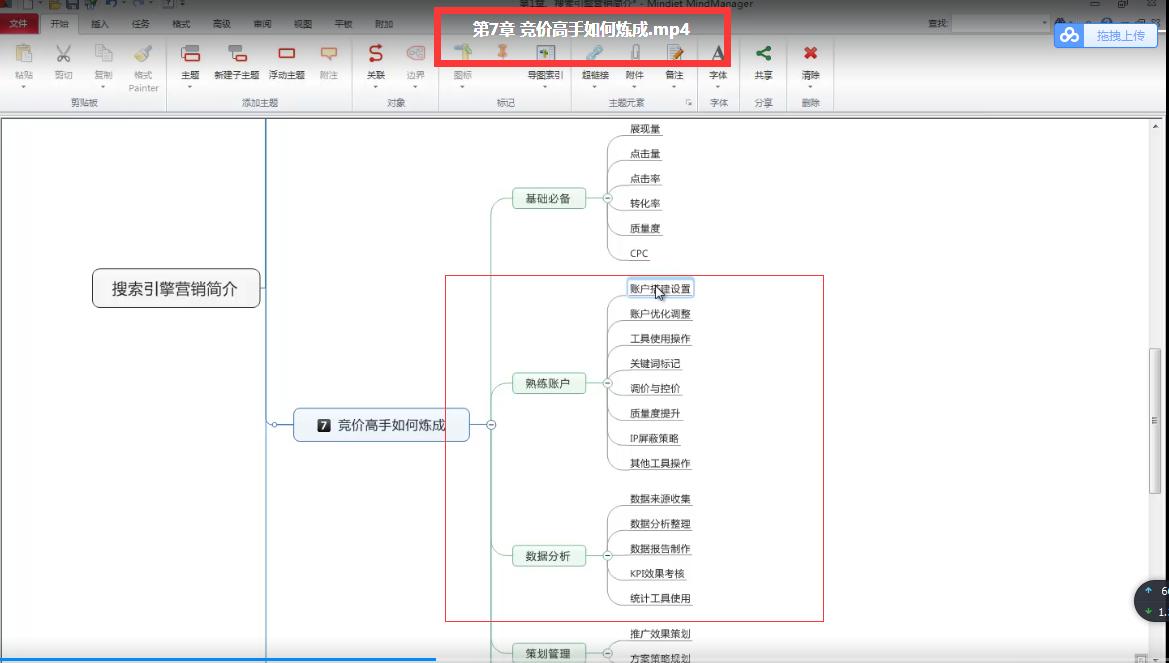Screen dimensions: 1169x663
Task: Click the attachment (附件) paperclip icon
Action: (x=635, y=53)
